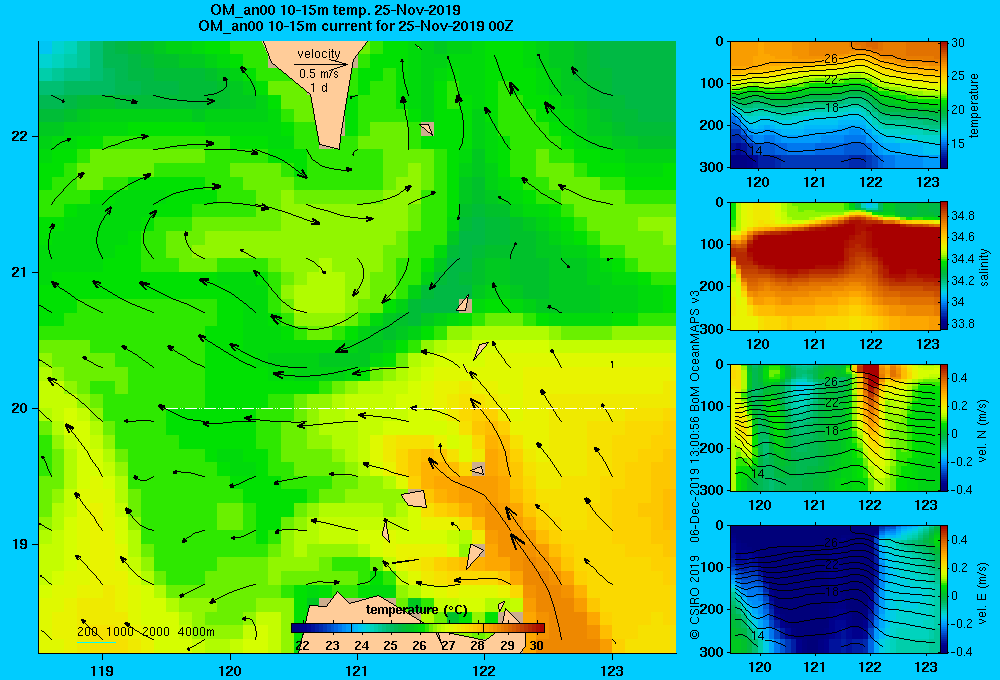Viewport: 1000px width, 680px height.
Task: Click the vertical temperature colorbar beside top section
Action: pyautogui.click(x=944, y=105)
